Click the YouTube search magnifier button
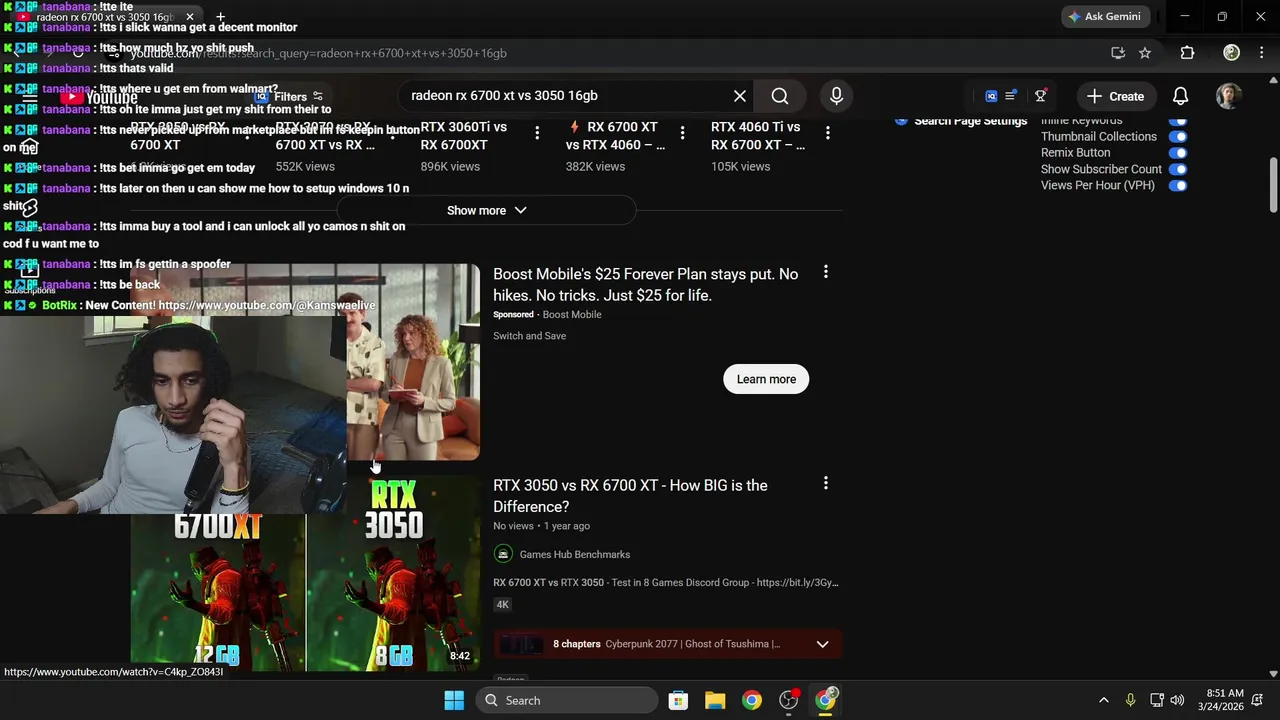 pos(780,96)
